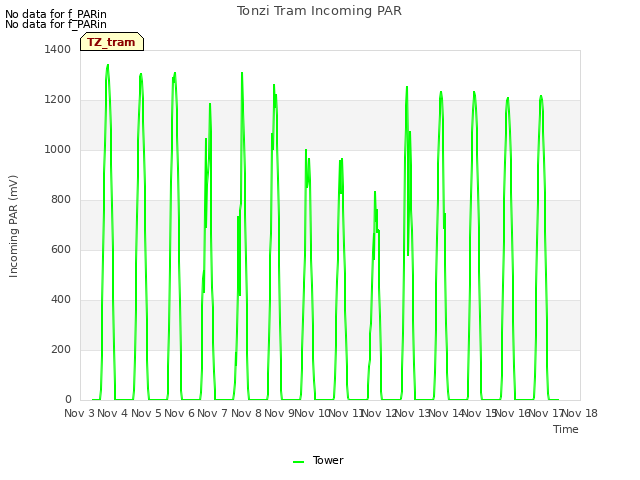Click the Nov 7 x-axis label
The width and height of the screenshot is (640, 480).
pyautogui.click(x=213, y=413)
